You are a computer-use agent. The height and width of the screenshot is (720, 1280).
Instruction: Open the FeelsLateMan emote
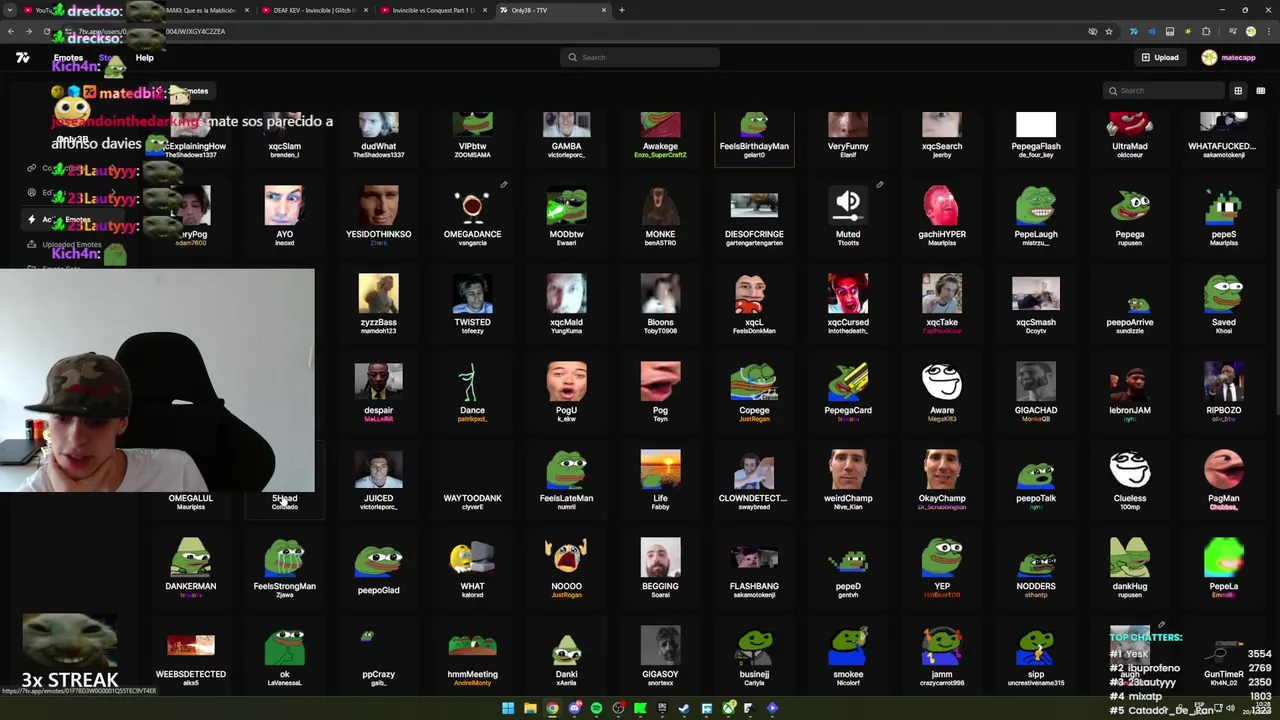pos(566,479)
